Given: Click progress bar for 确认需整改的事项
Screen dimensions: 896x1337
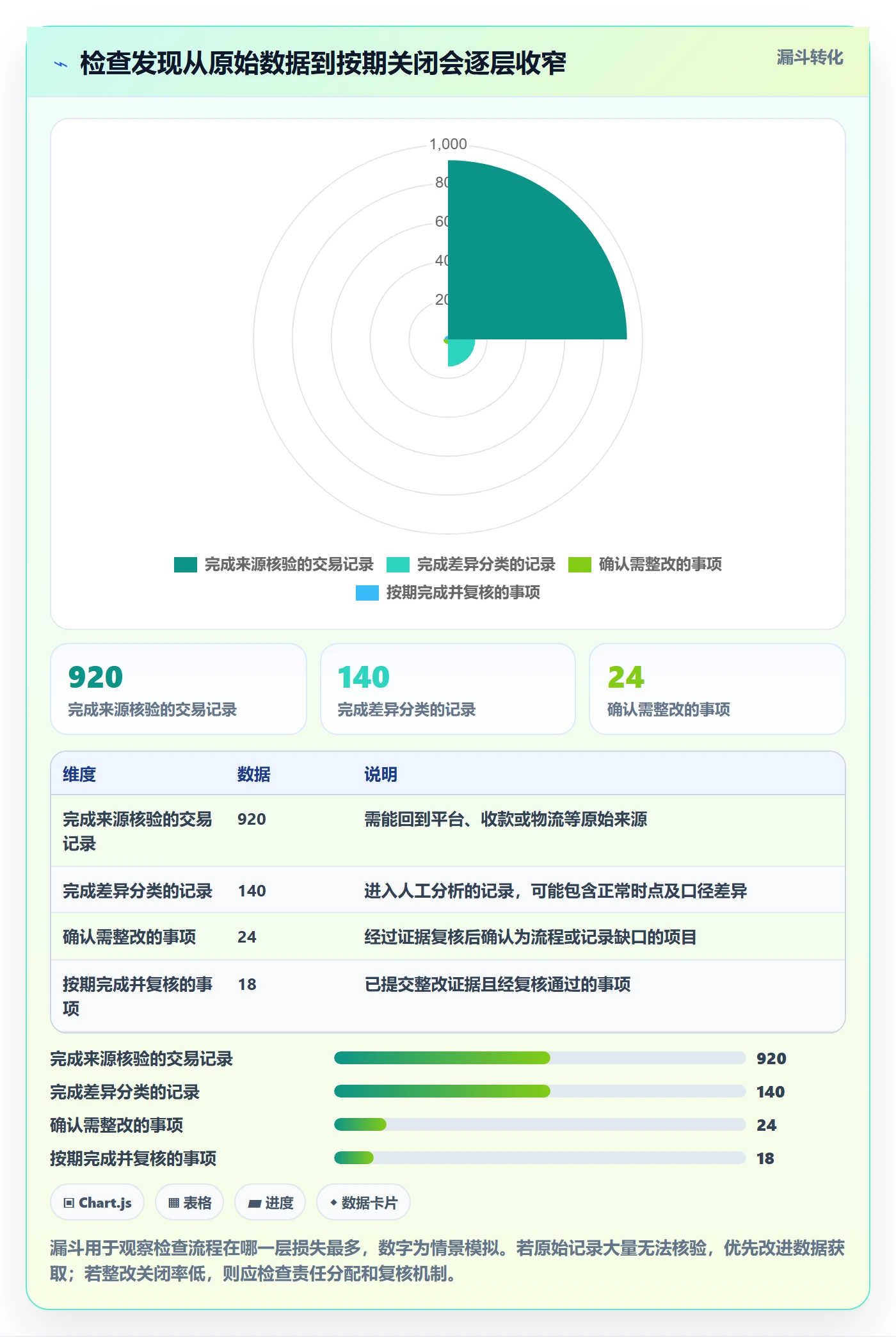Looking at the screenshot, I should (x=540, y=1124).
